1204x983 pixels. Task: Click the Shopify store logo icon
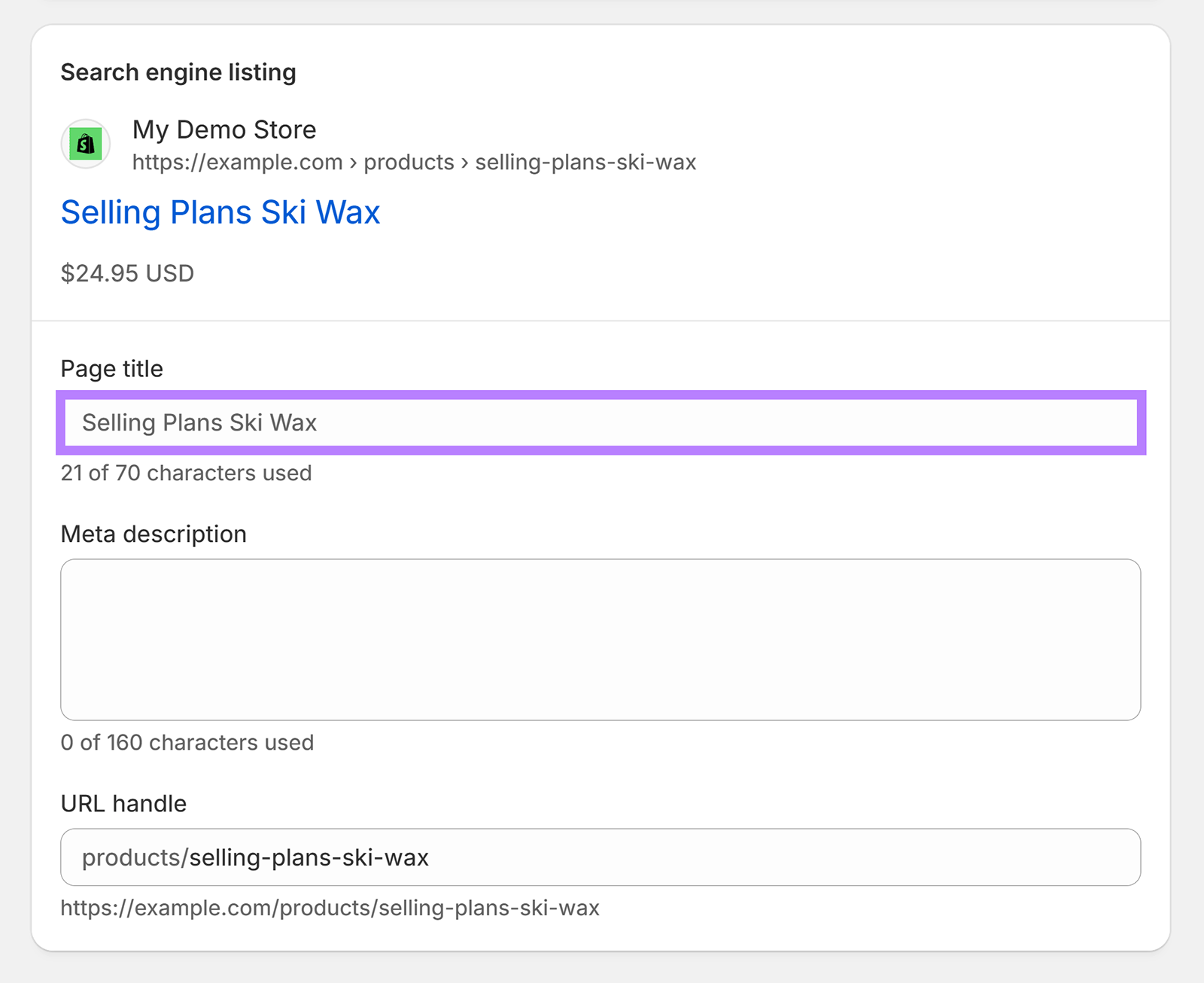(x=85, y=143)
